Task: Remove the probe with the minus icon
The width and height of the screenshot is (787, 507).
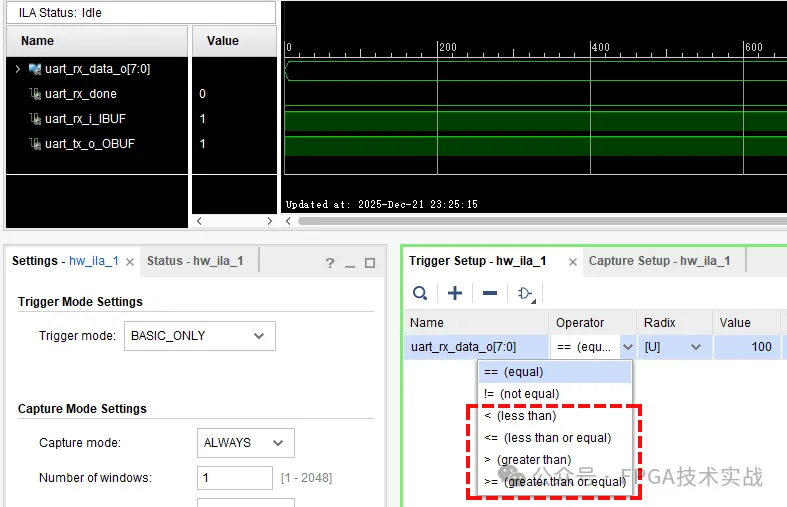Action: pos(489,293)
